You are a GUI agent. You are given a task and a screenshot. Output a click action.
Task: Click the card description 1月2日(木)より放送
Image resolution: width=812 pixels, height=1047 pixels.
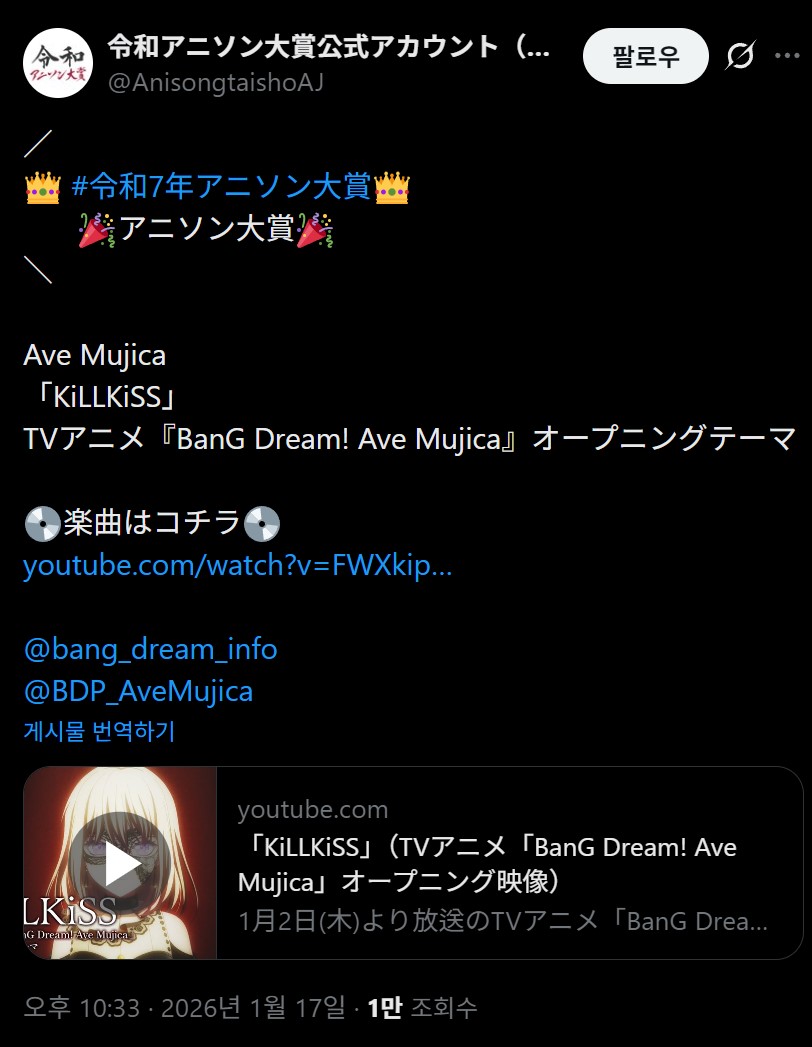click(503, 921)
